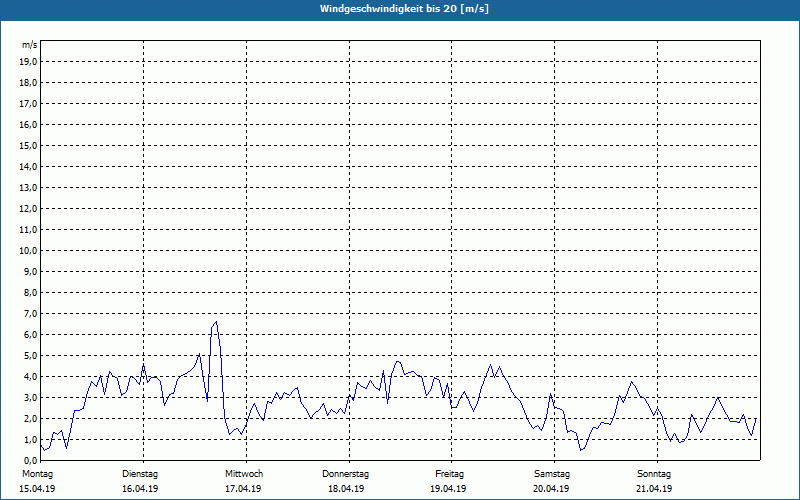Click the 9,0 axis value
The width and height of the screenshot is (800, 500).
coord(31,271)
